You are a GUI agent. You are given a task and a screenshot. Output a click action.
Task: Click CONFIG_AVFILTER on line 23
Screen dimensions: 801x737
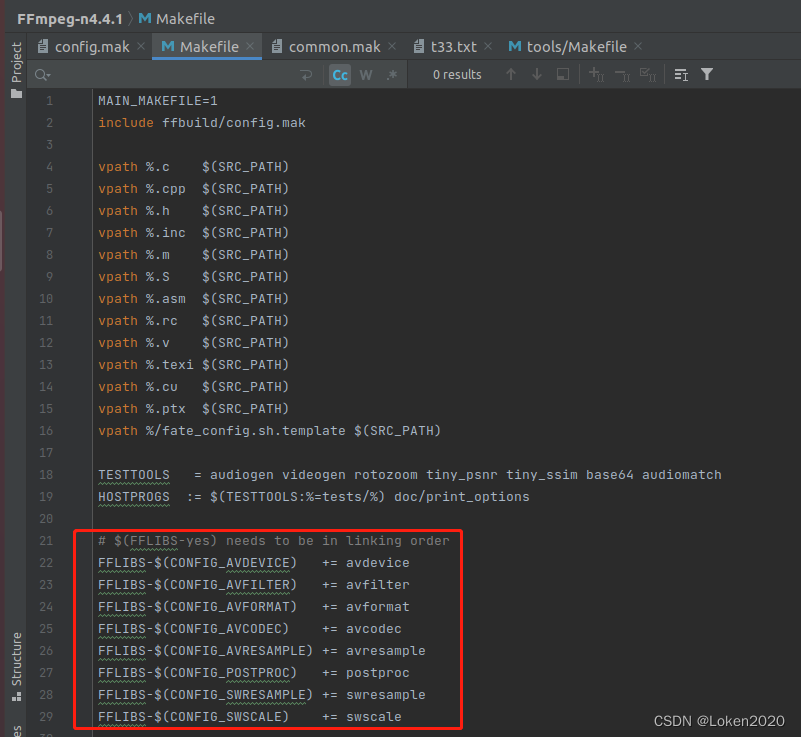[x=229, y=585]
